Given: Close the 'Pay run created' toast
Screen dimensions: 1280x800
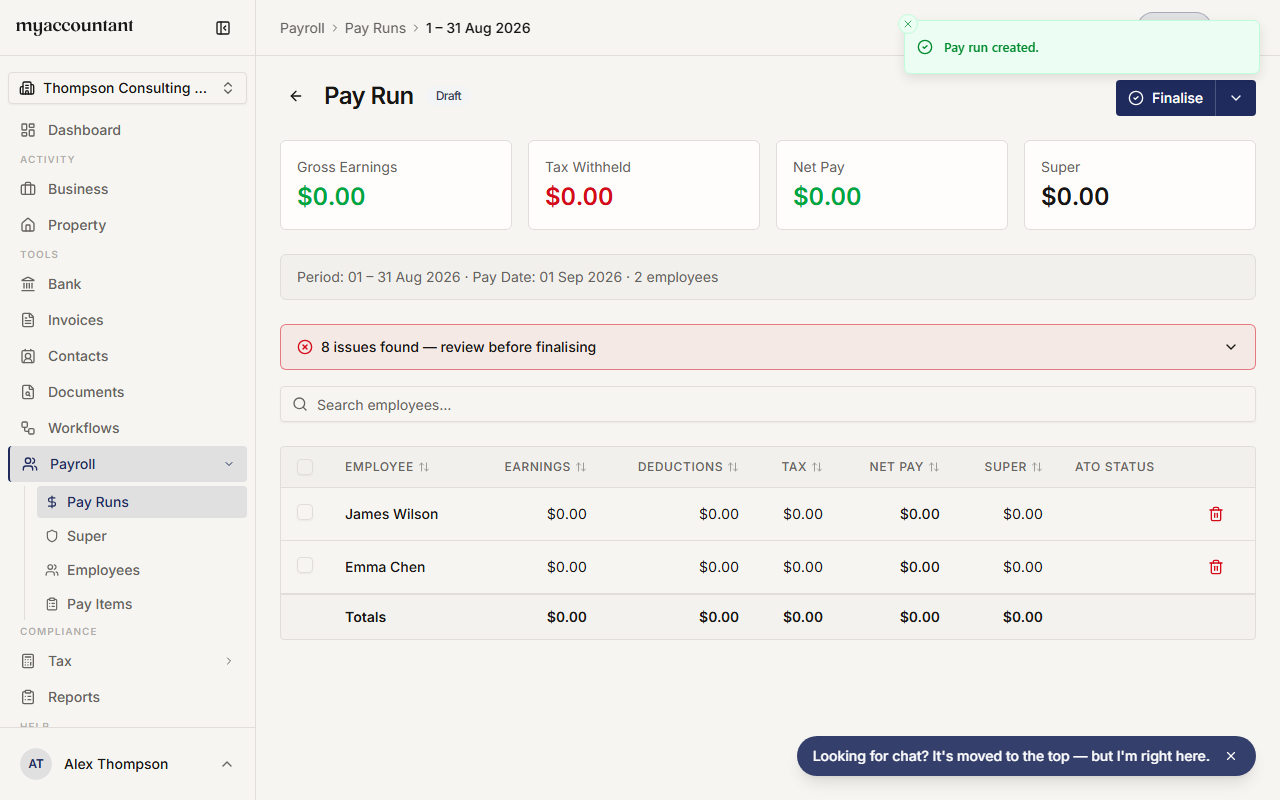Looking at the screenshot, I should [x=908, y=24].
